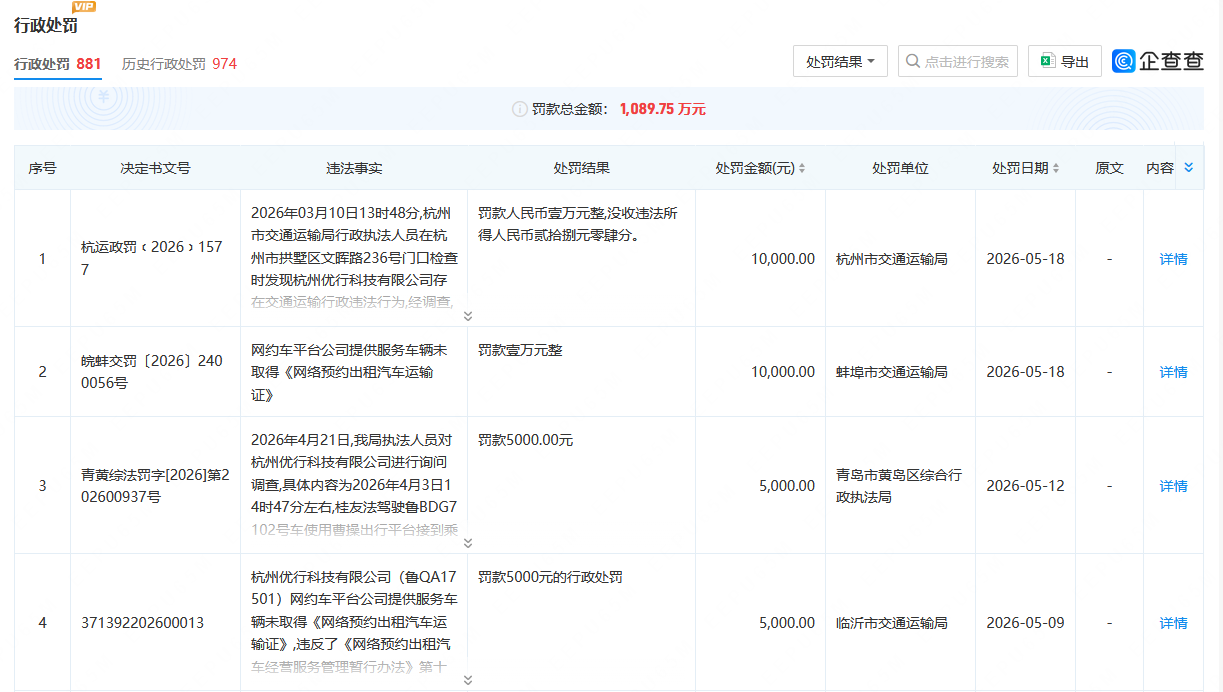Expand 违法事实 text in row 1
1223x692 pixels.
point(467,316)
